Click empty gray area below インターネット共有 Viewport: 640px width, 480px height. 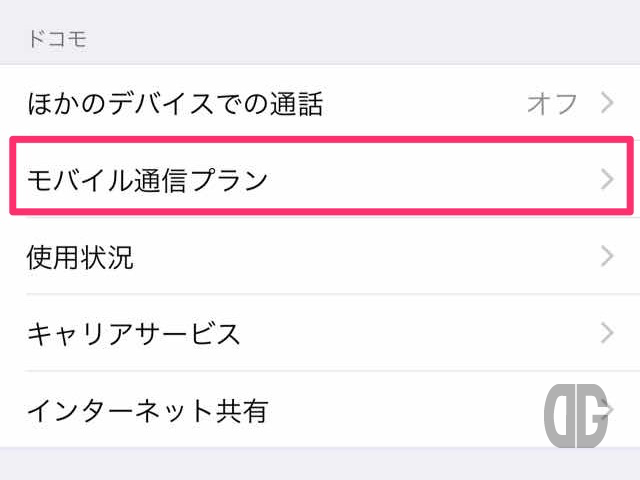point(320,464)
